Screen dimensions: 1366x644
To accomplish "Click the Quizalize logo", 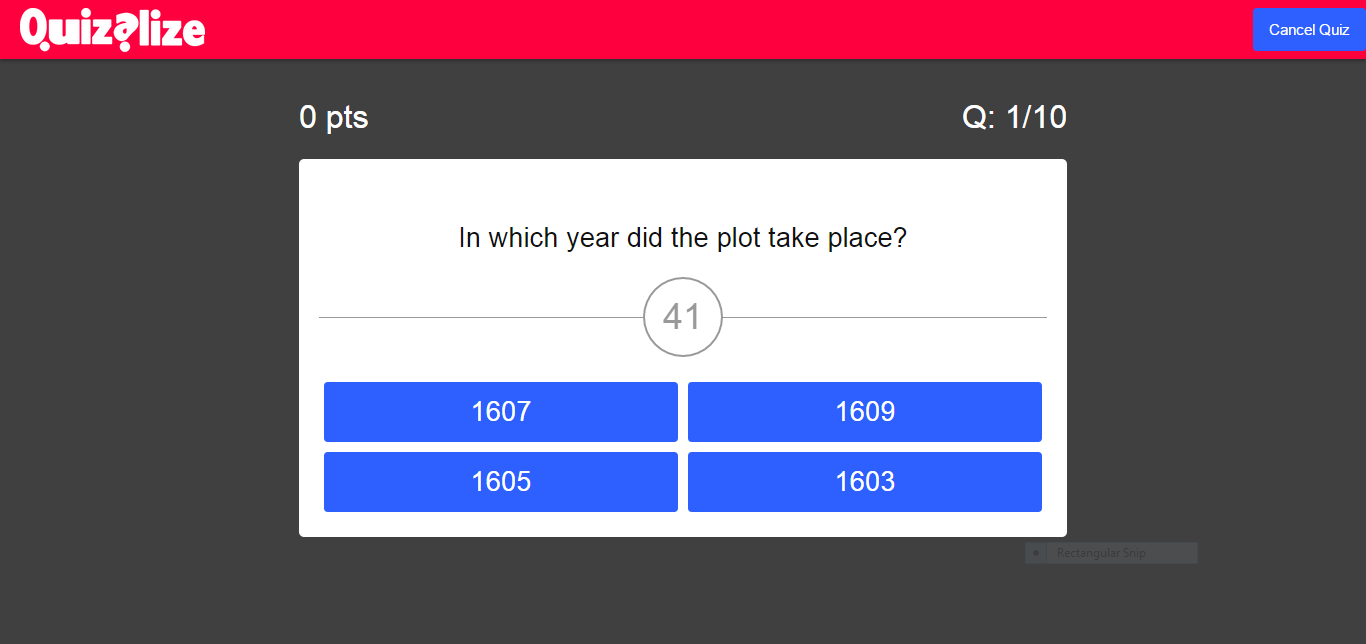I will [x=112, y=29].
